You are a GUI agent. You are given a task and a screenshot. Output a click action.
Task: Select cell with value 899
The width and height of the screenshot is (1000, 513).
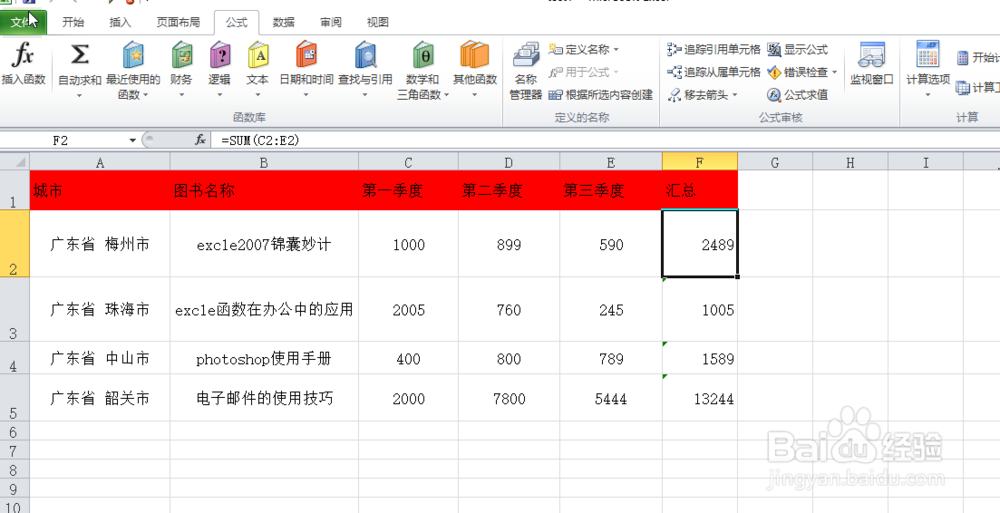509,244
